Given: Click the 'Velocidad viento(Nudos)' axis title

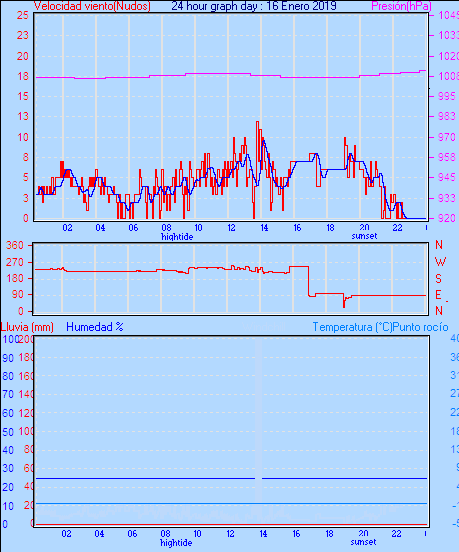Looking at the screenshot, I should point(92,6).
